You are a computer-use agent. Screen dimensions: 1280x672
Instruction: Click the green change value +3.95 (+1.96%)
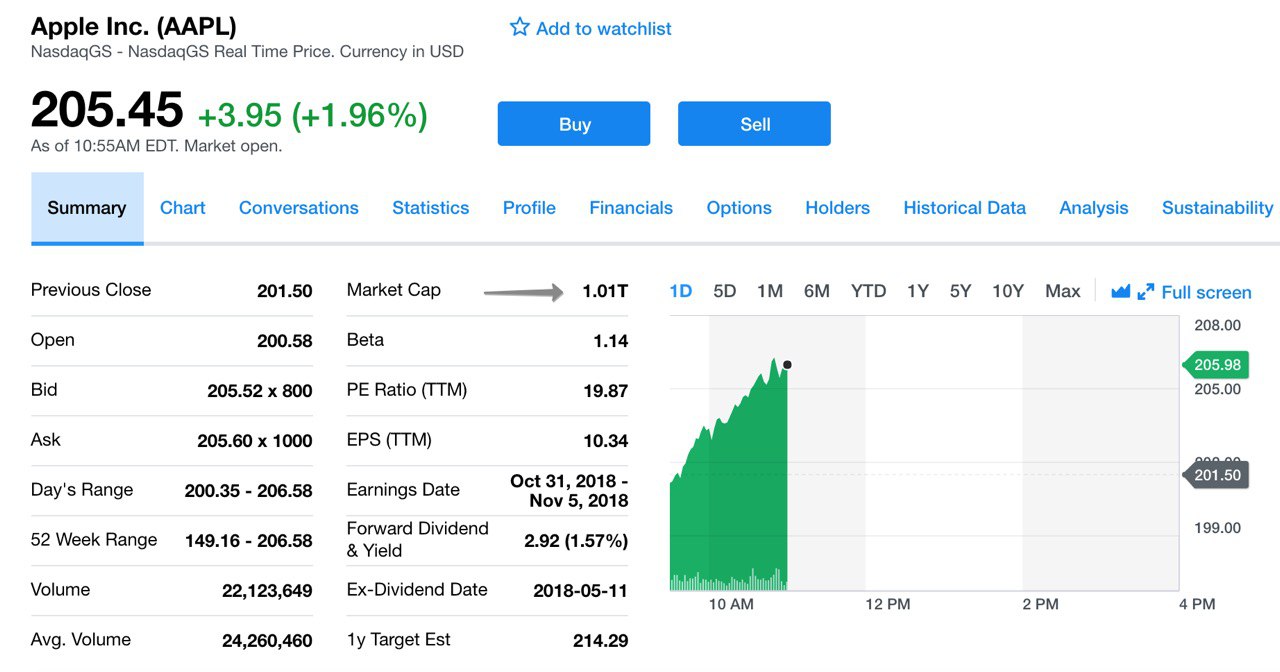(x=312, y=116)
